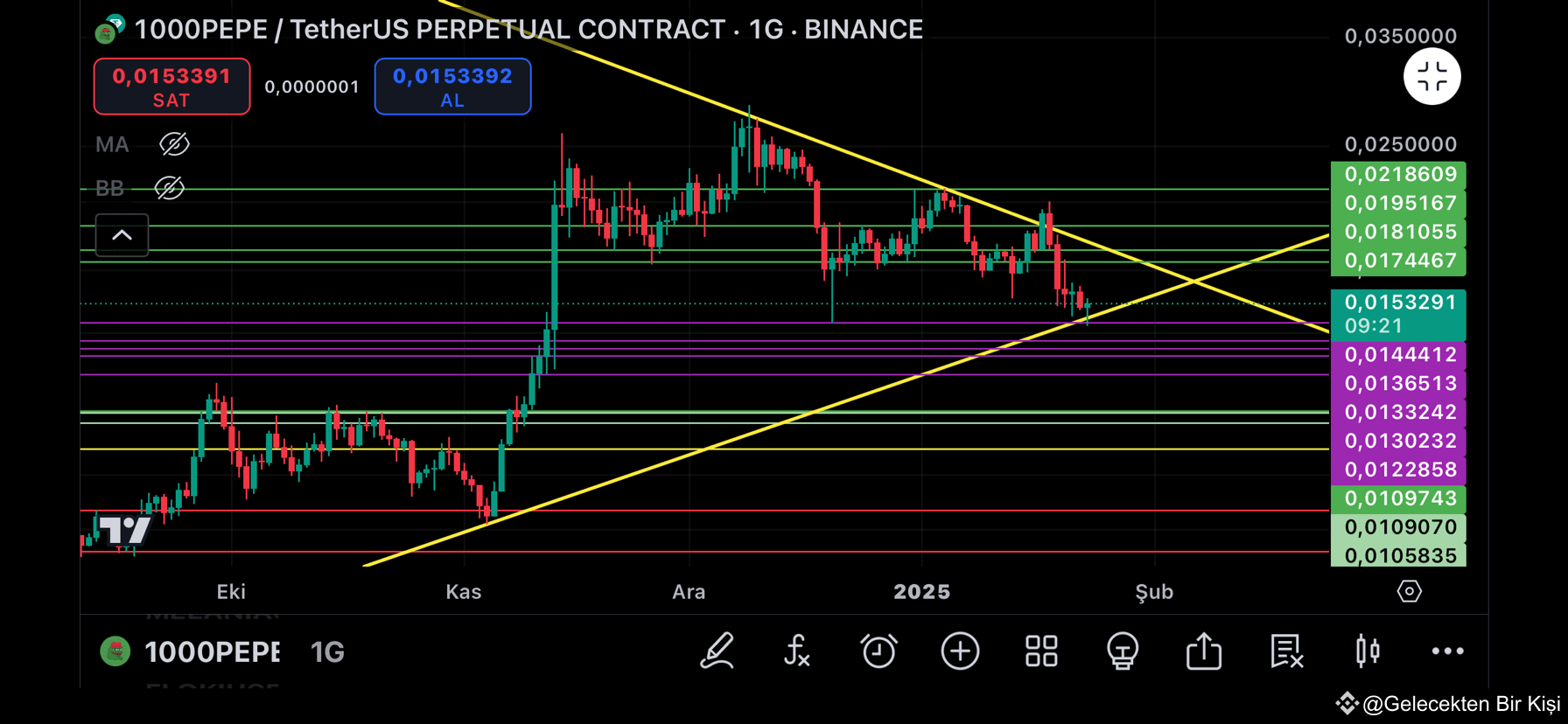Open the ideas lightbulb icon
Viewport: 1568px width, 724px height.
pyautogui.click(x=1123, y=651)
